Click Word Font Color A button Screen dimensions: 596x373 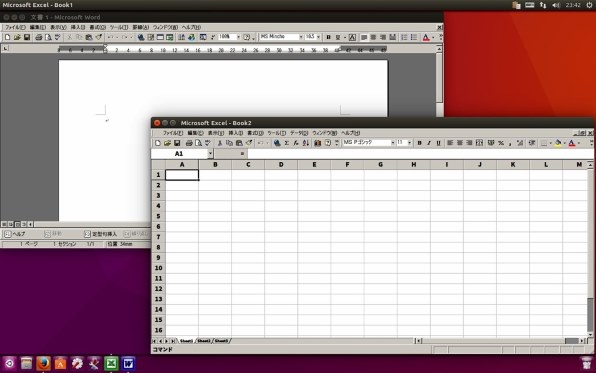(x=426, y=37)
